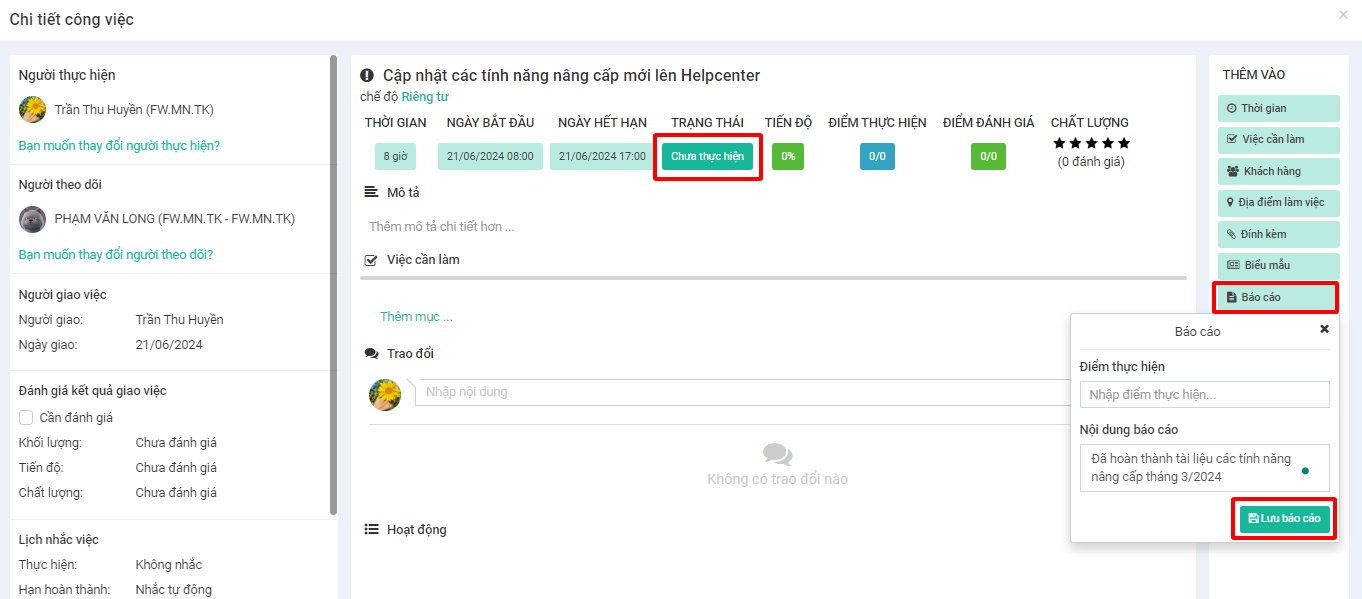Screen dimensions: 1362x599
Task: Open the start date 21/06/2024 08:00 picker
Action: point(490,157)
